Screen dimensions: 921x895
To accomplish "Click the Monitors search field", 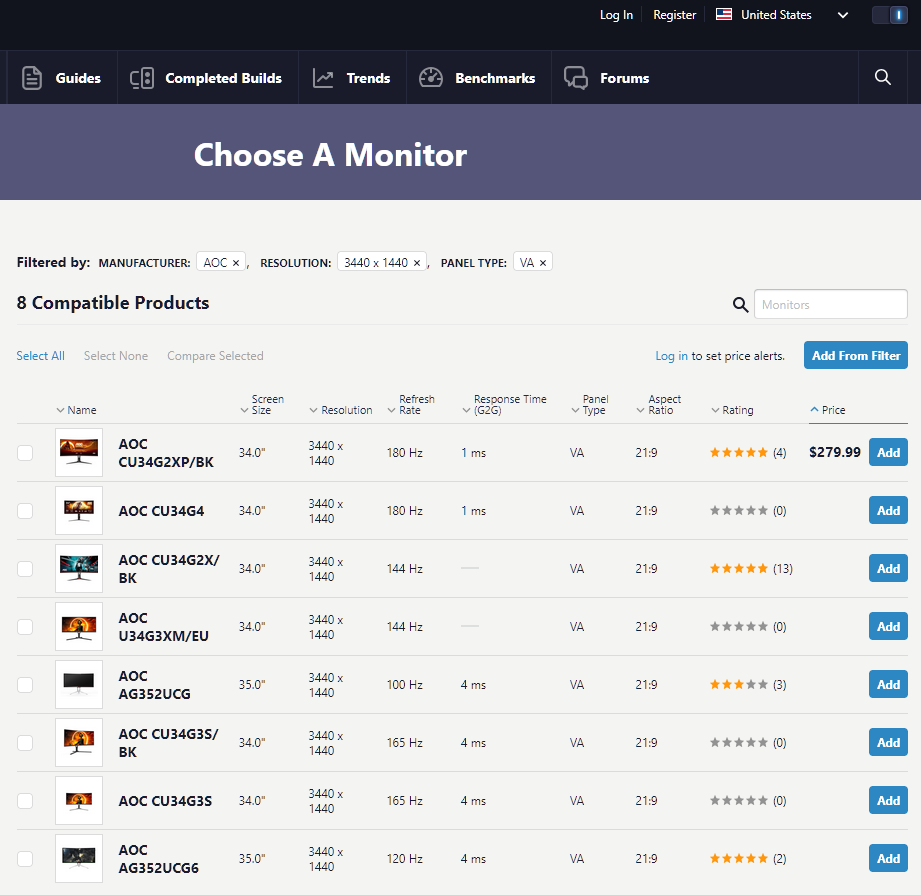I will click(x=831, y=304).
